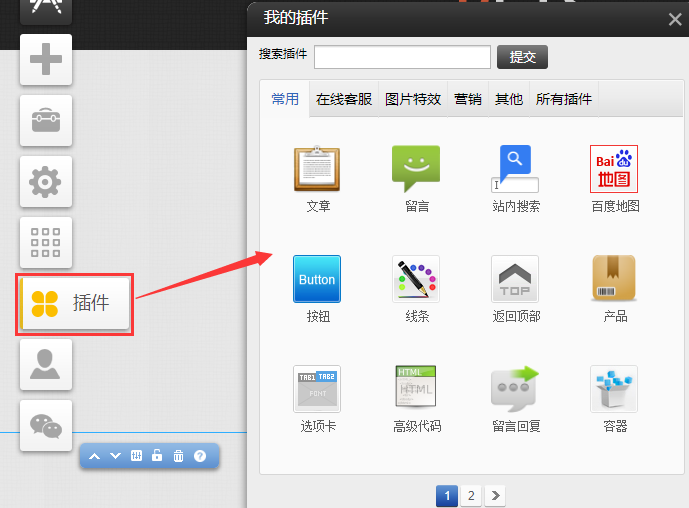Screen dimensions: 689x508
Task: Click the down chevron in floating toolbar
Action: [x=115, y=456]
